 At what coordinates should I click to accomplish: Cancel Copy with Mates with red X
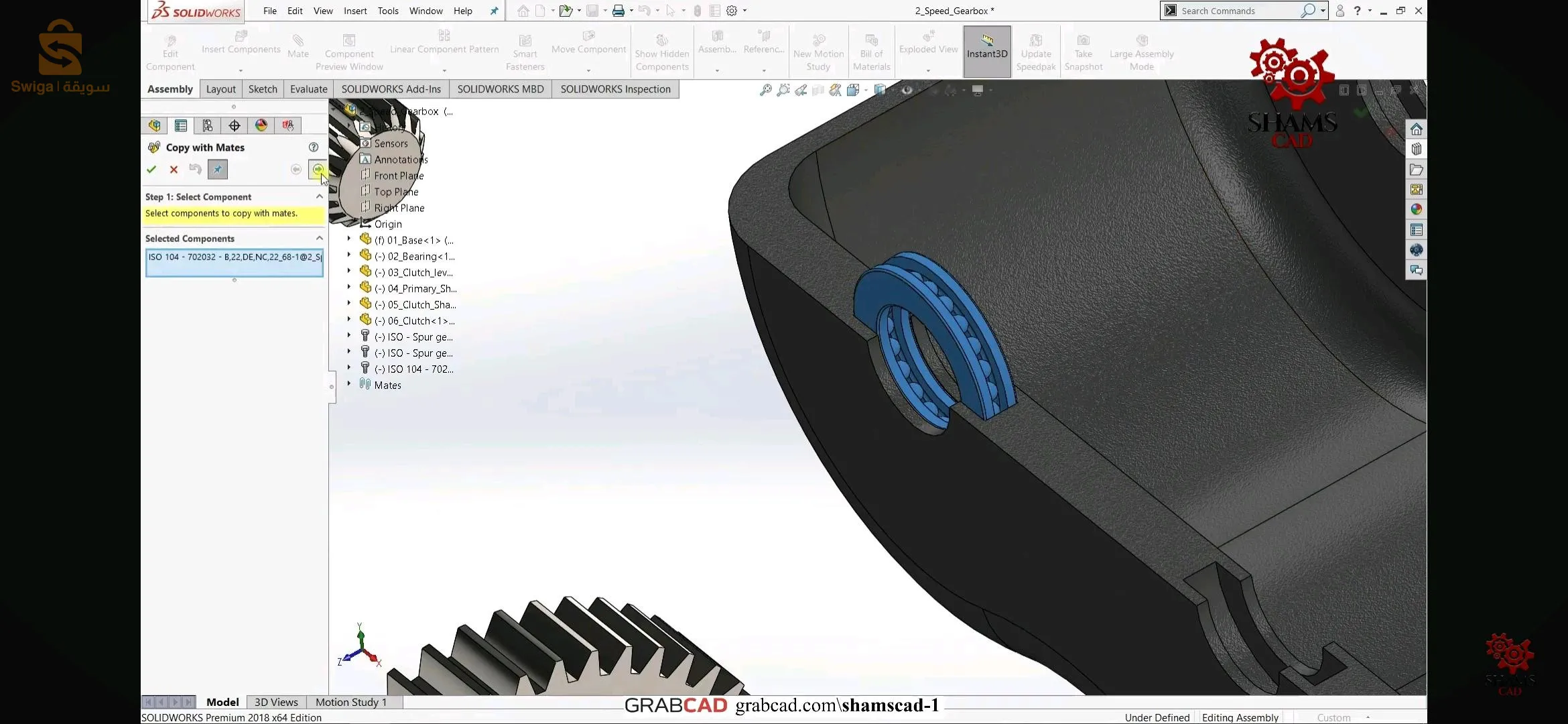174,169
